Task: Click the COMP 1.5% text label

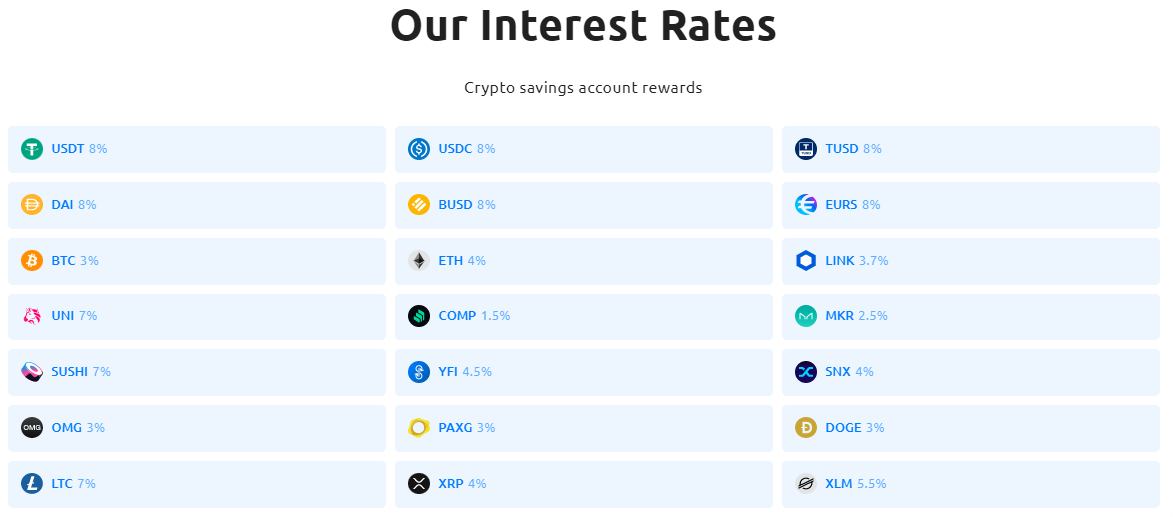Action: coord(474,316)
